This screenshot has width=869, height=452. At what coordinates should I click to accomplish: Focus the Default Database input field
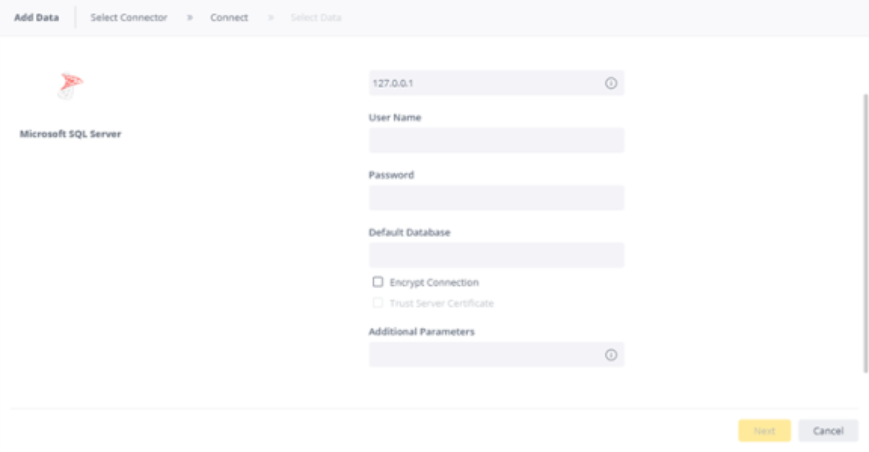pos(497,255)
